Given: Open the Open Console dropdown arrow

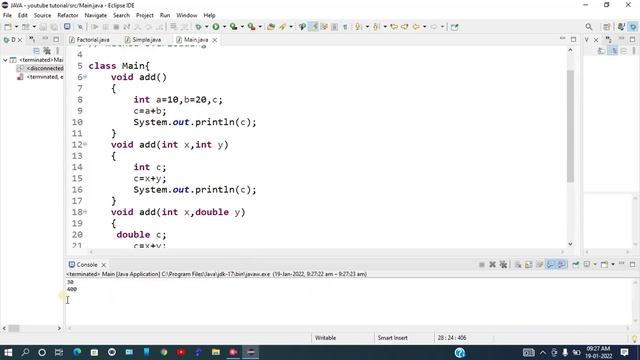Looking at the screenshot, I should coord(613,264).
